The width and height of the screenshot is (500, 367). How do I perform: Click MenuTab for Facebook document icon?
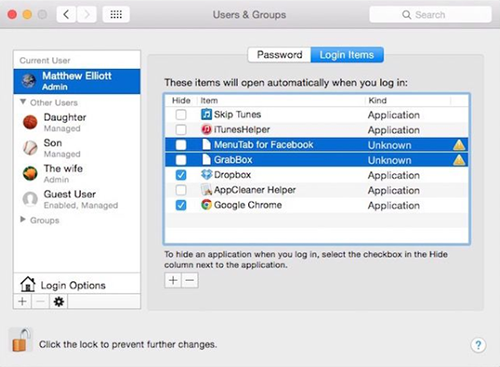coord(206,145)
